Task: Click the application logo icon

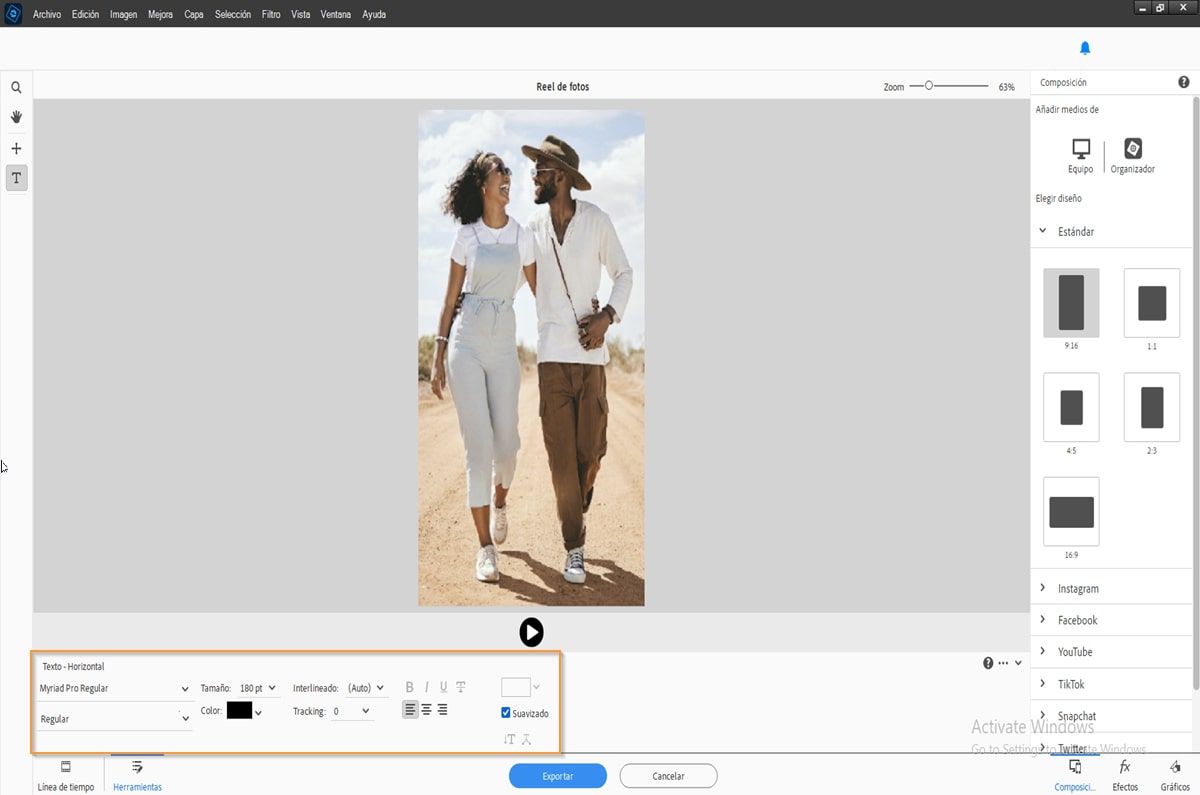Action: [14, 14]
